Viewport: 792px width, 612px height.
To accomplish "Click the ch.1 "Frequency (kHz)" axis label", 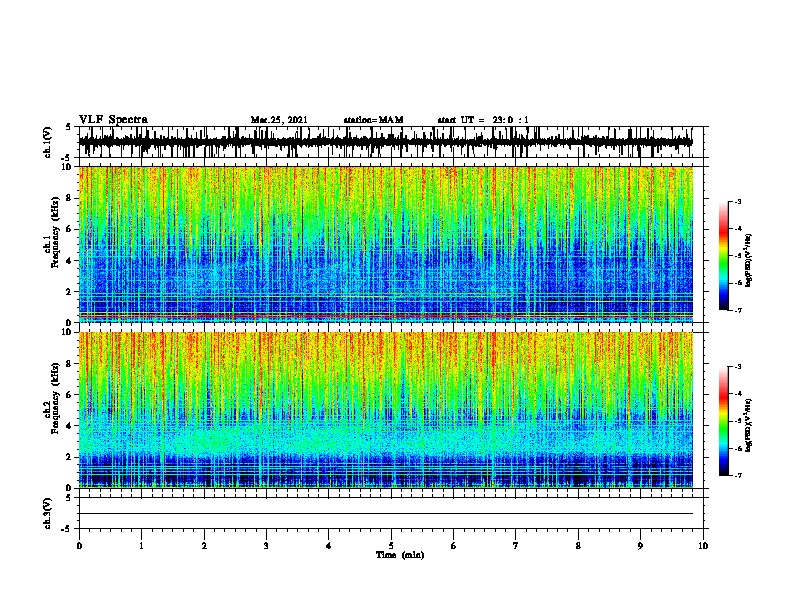I will click(x=55, y=232).
